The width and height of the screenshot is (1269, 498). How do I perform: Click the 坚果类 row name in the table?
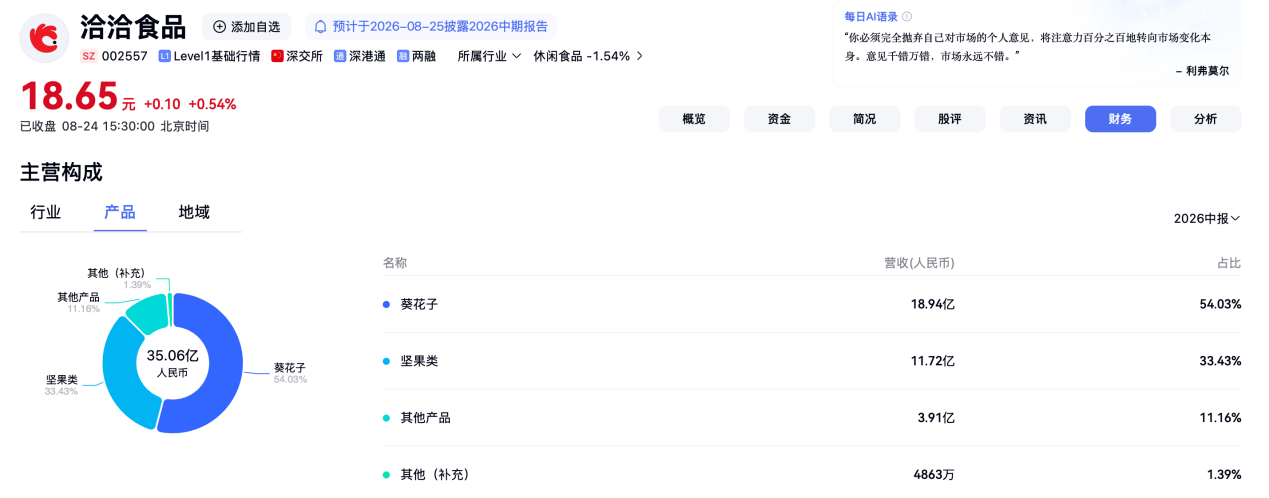click(419, 361)
